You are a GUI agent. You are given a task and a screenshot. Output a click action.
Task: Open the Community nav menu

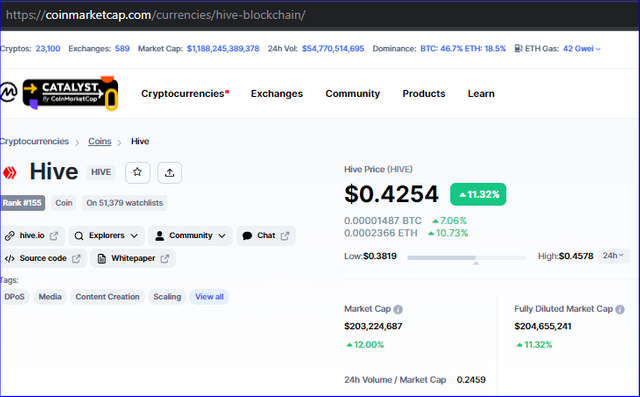coord(353,93)
